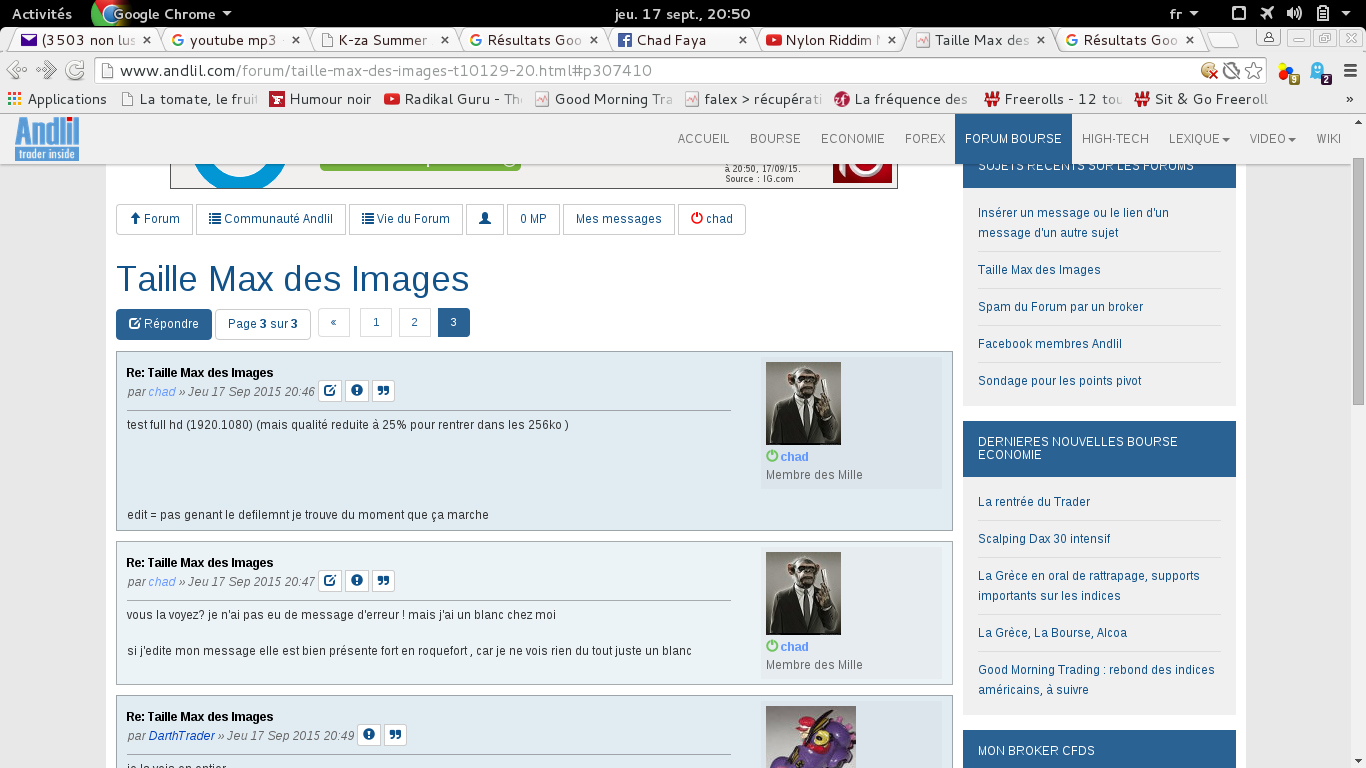Go to previous page with the « button
The height and width of the screenshot is (768, 1366).
[x=334, y=322]
